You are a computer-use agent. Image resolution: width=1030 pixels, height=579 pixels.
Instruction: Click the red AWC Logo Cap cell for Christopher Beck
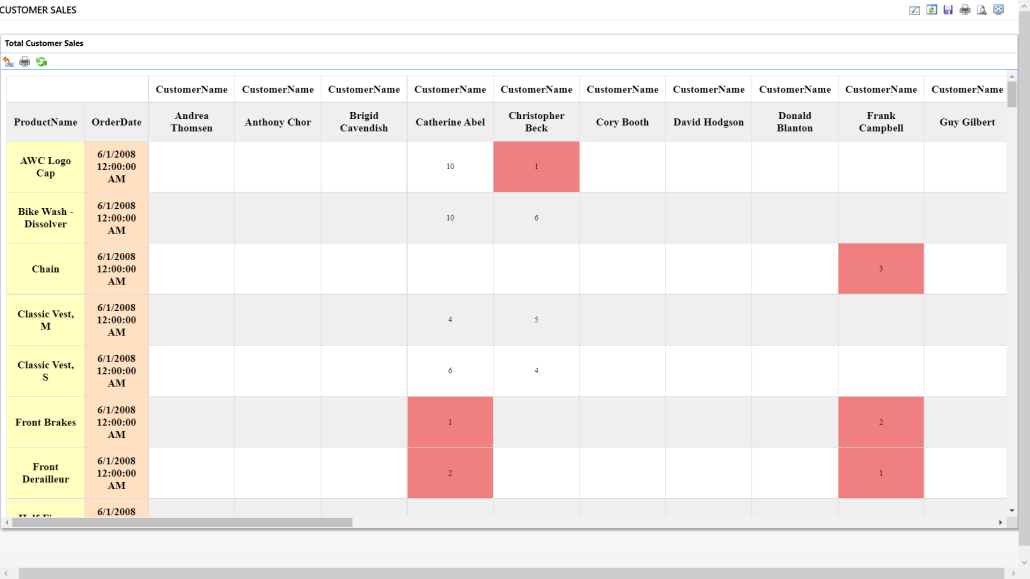[536, 167]
